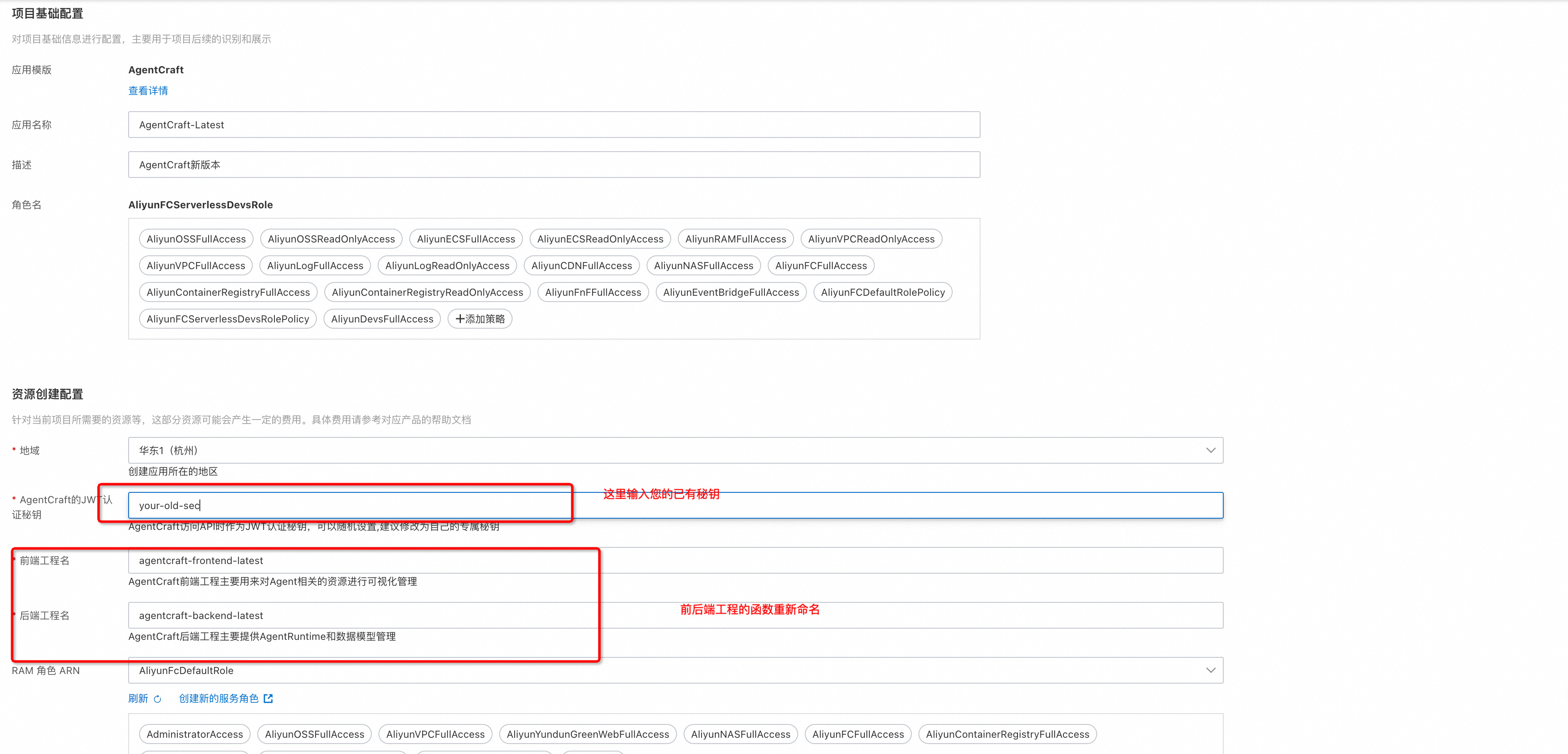Click the AliyunContainerRegistryFullAccess tag in the lower policy box

pos(1008,734)
